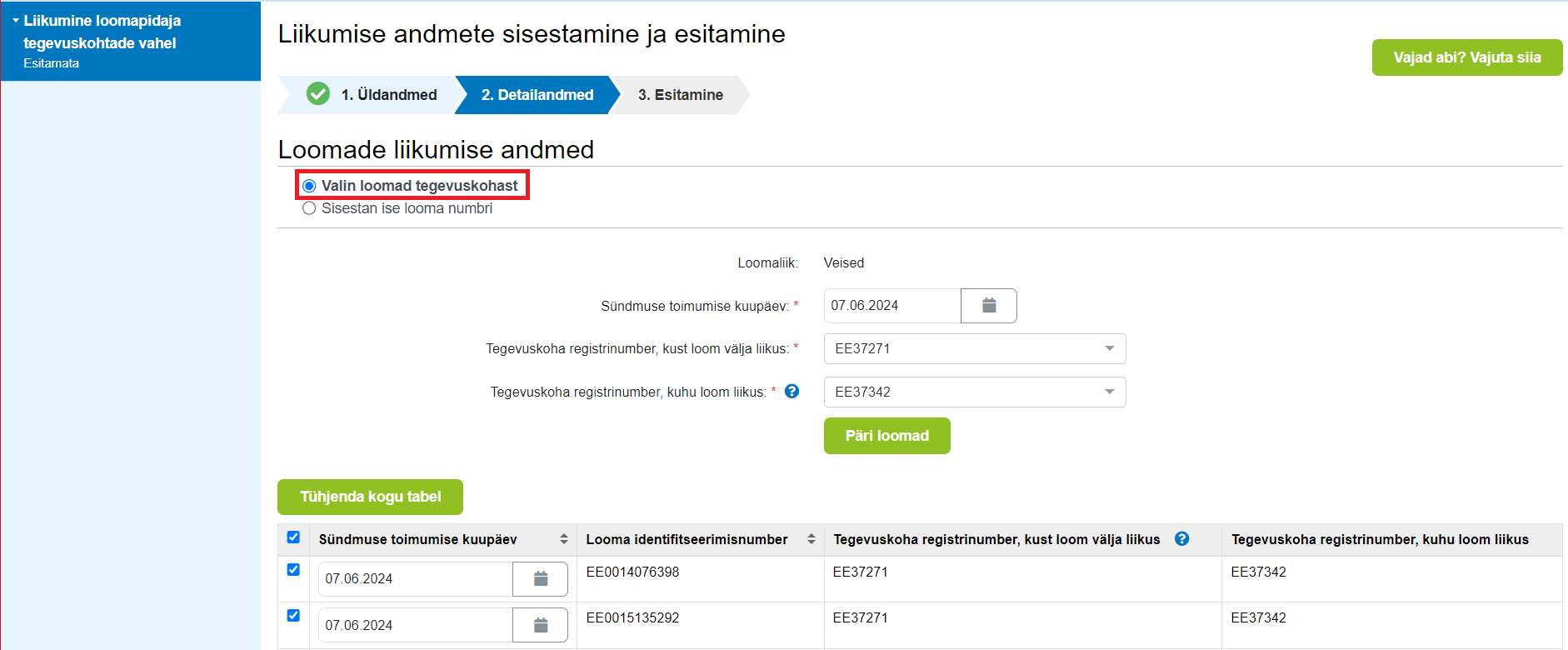Switch to '2. Detailandmed' step tab

[x=537, y=95]
